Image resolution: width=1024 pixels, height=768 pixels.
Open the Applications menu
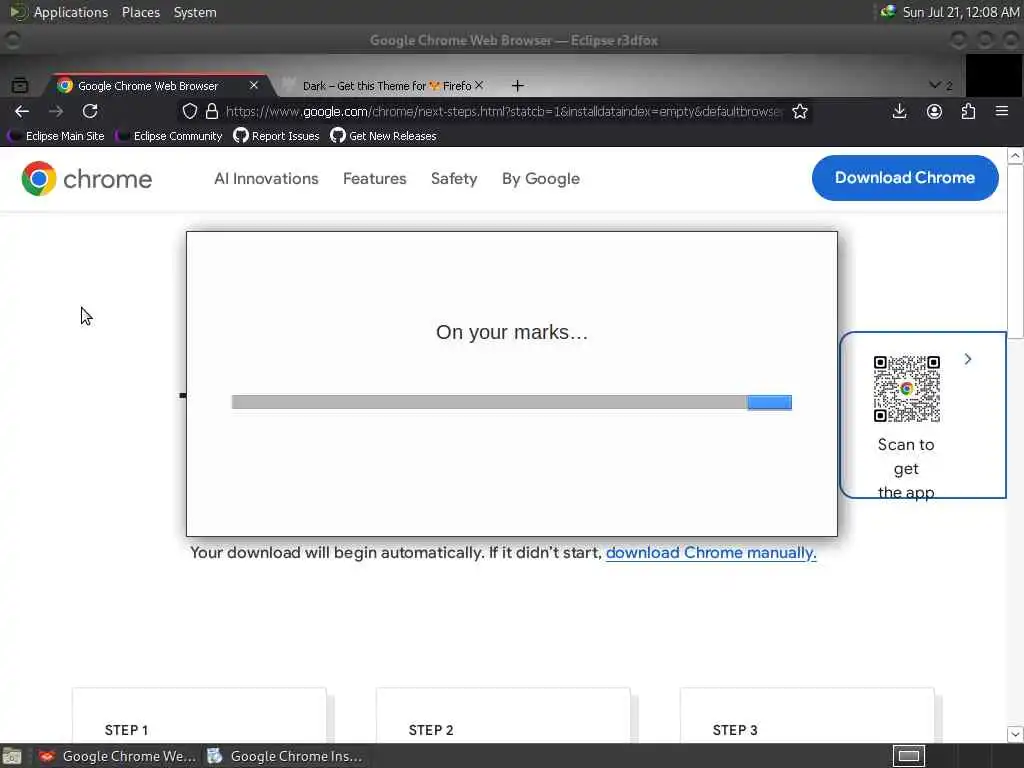[71, 12]
